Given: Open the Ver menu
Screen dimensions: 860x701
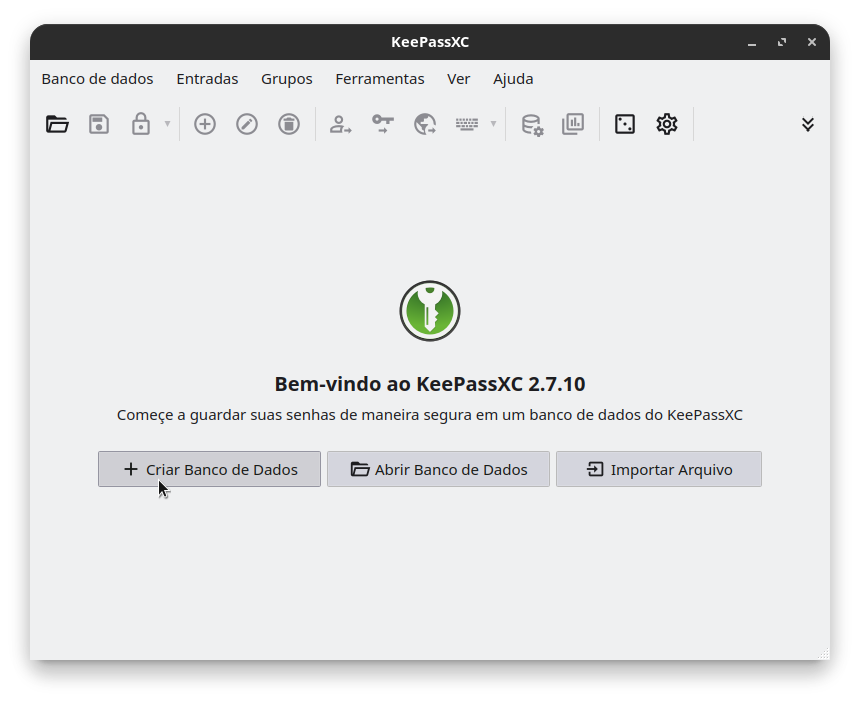Looking at the screenshot, I should coord(459,79).
